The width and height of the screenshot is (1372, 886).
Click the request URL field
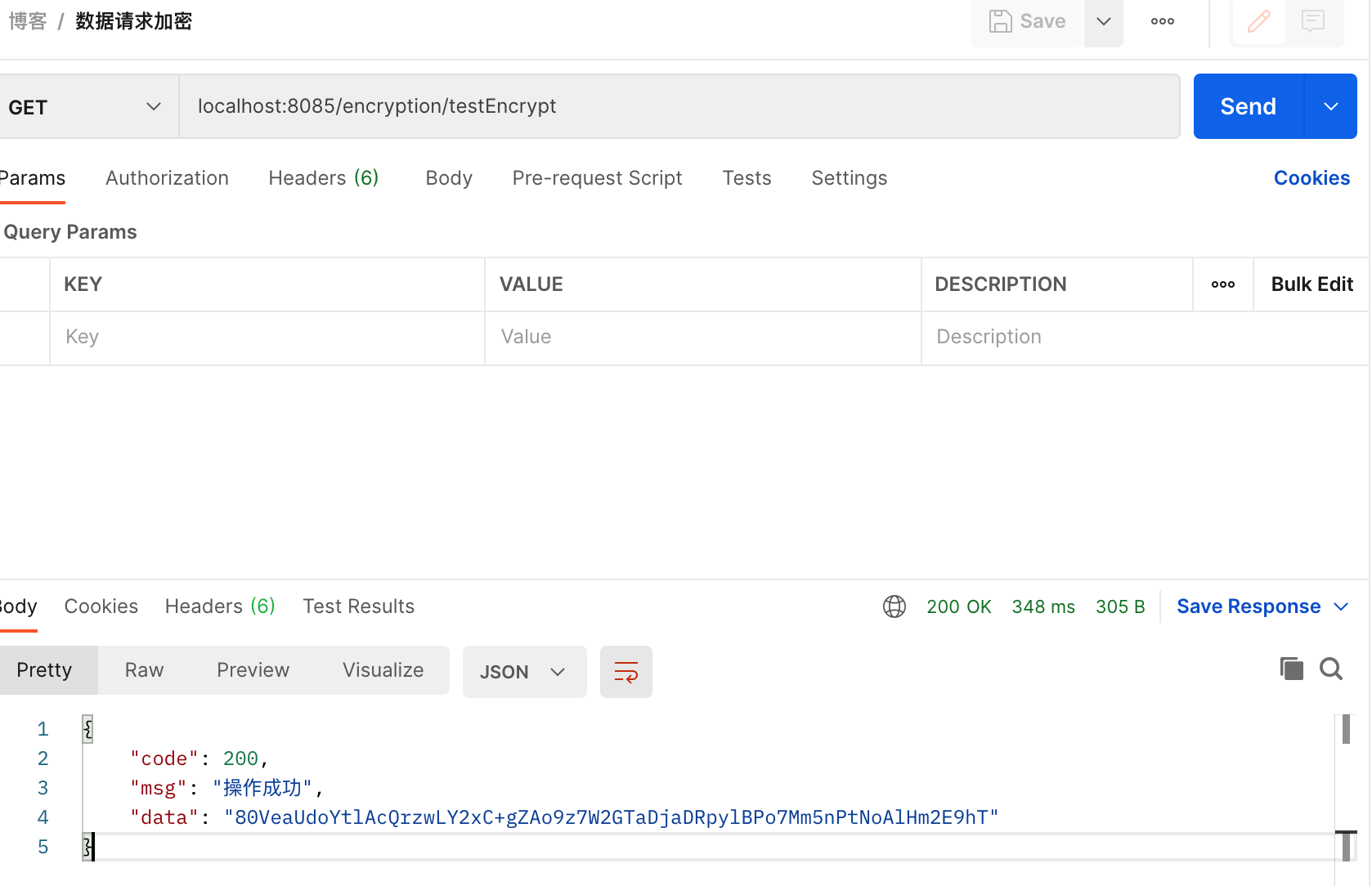tap(679, 106)
